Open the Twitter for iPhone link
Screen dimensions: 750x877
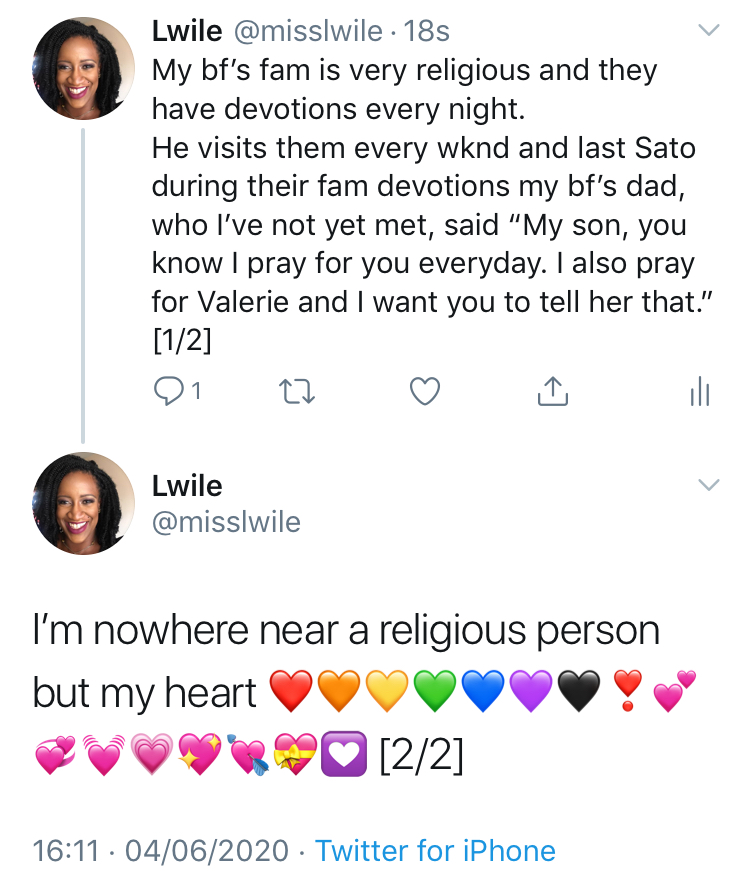coord(435,851)
